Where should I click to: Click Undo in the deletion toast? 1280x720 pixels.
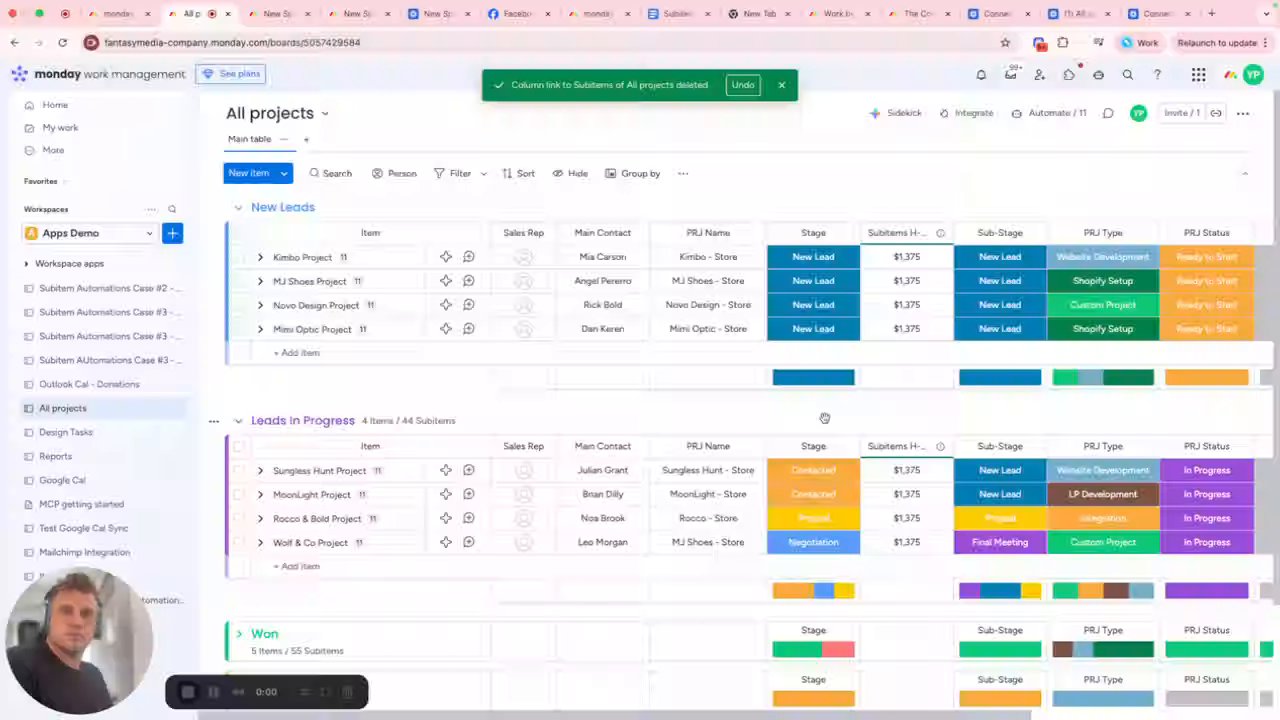743,85
